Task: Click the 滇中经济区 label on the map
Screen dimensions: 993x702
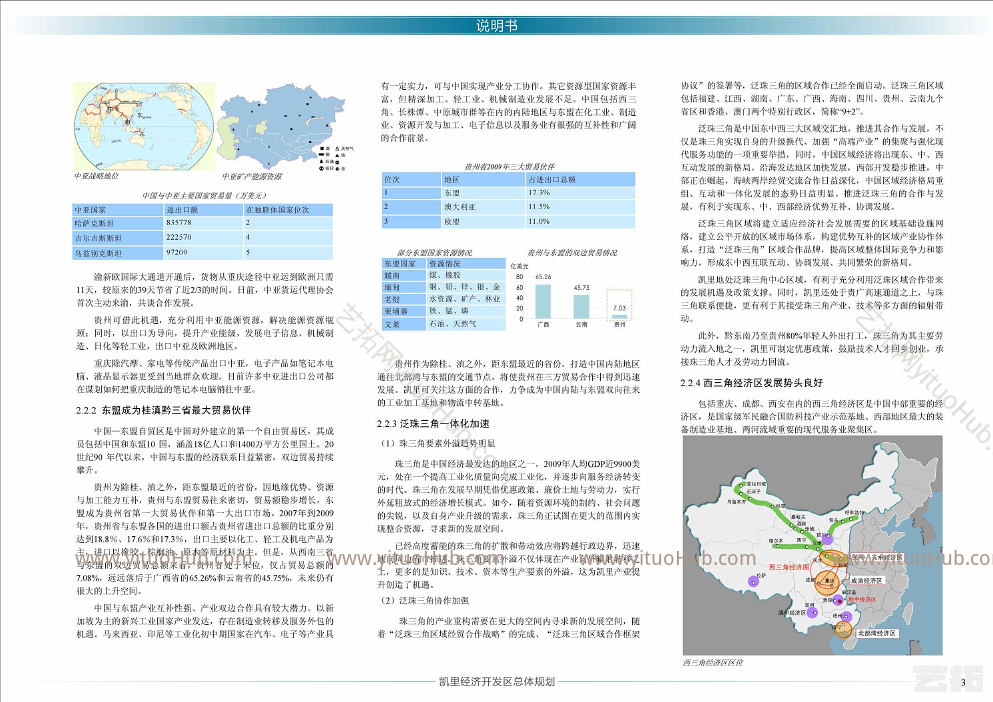Action: click(x=792, y=613)
